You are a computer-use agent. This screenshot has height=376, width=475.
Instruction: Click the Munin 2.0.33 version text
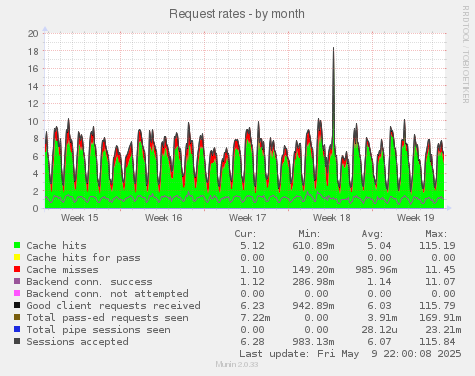pyautogui.click(x=237, y=364)
